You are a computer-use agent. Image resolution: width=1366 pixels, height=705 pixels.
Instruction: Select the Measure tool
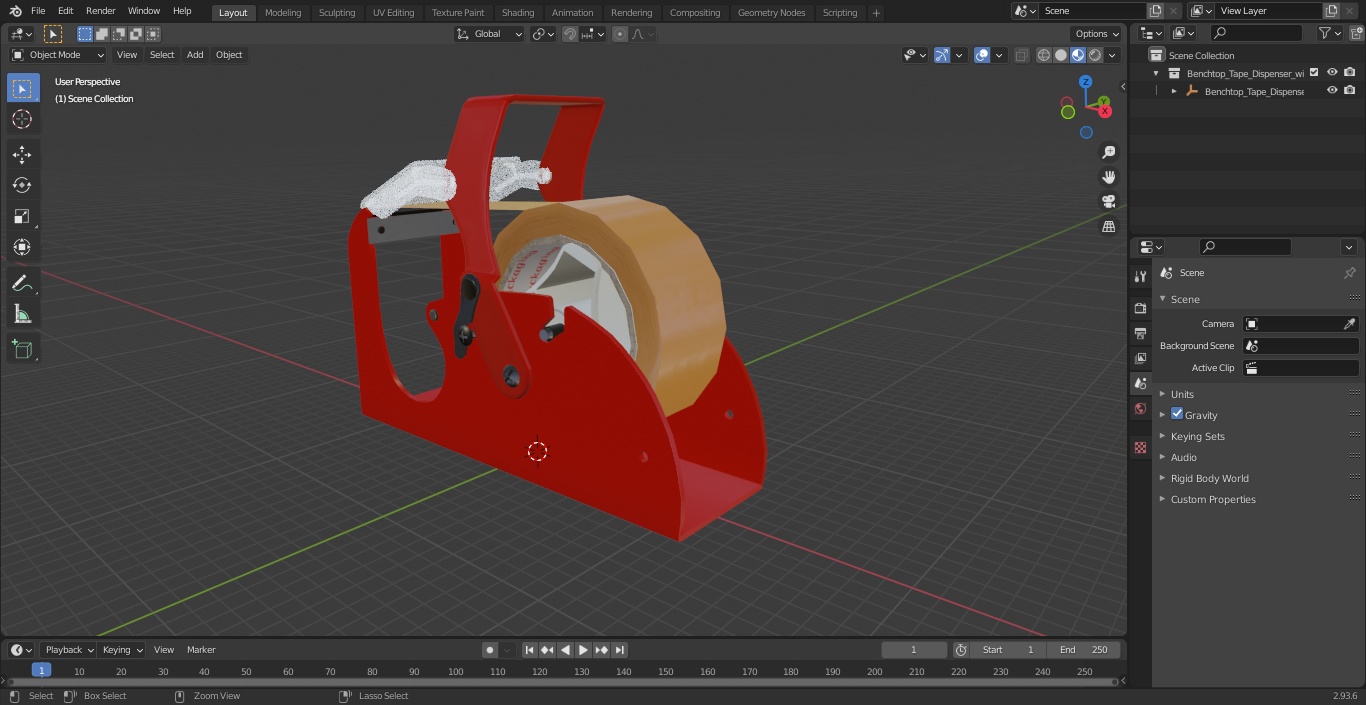click(x=22, y=314)
